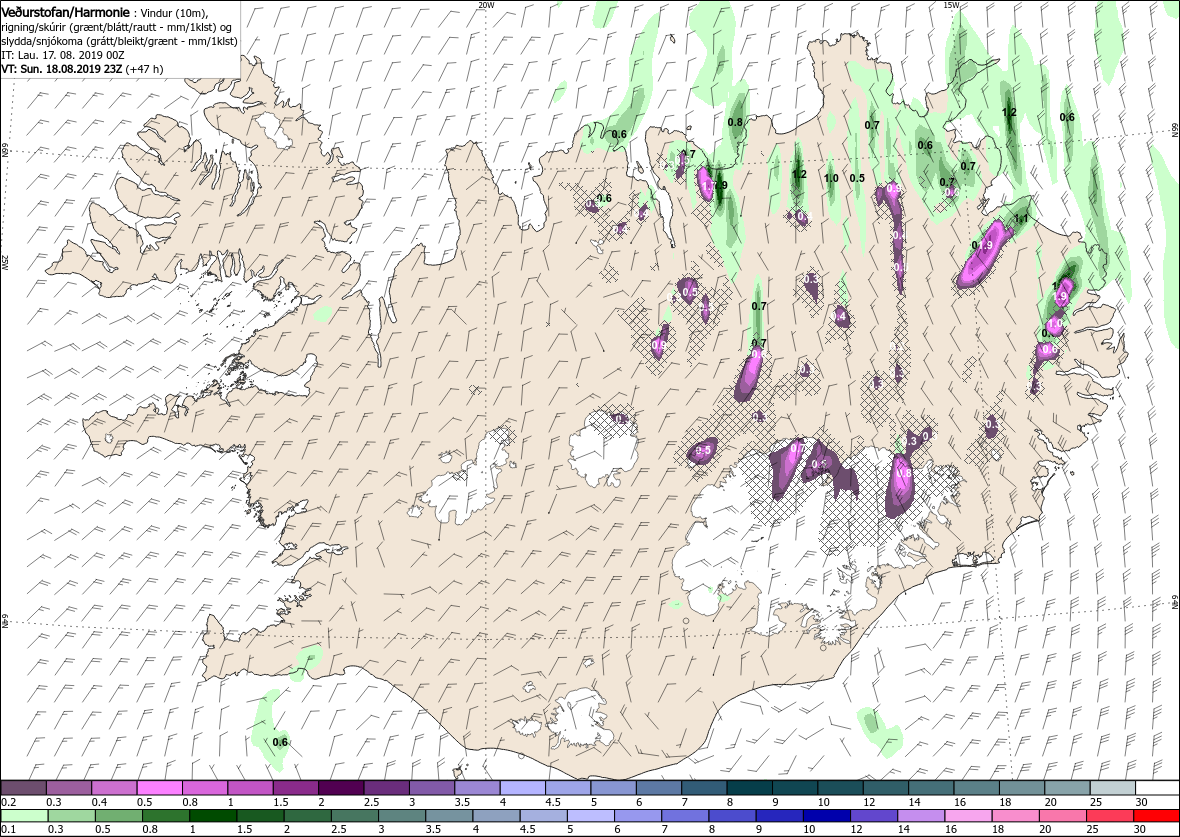Screen dimensions: 1180x837
Task: Click the lower legend swatch between 1 and 1.5
Action: 214,816
